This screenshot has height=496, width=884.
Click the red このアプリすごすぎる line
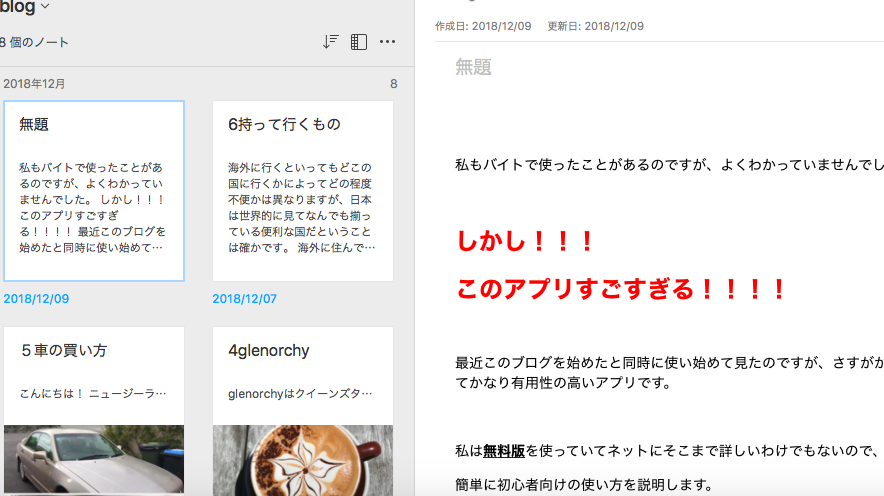click(x=620, y=289)
